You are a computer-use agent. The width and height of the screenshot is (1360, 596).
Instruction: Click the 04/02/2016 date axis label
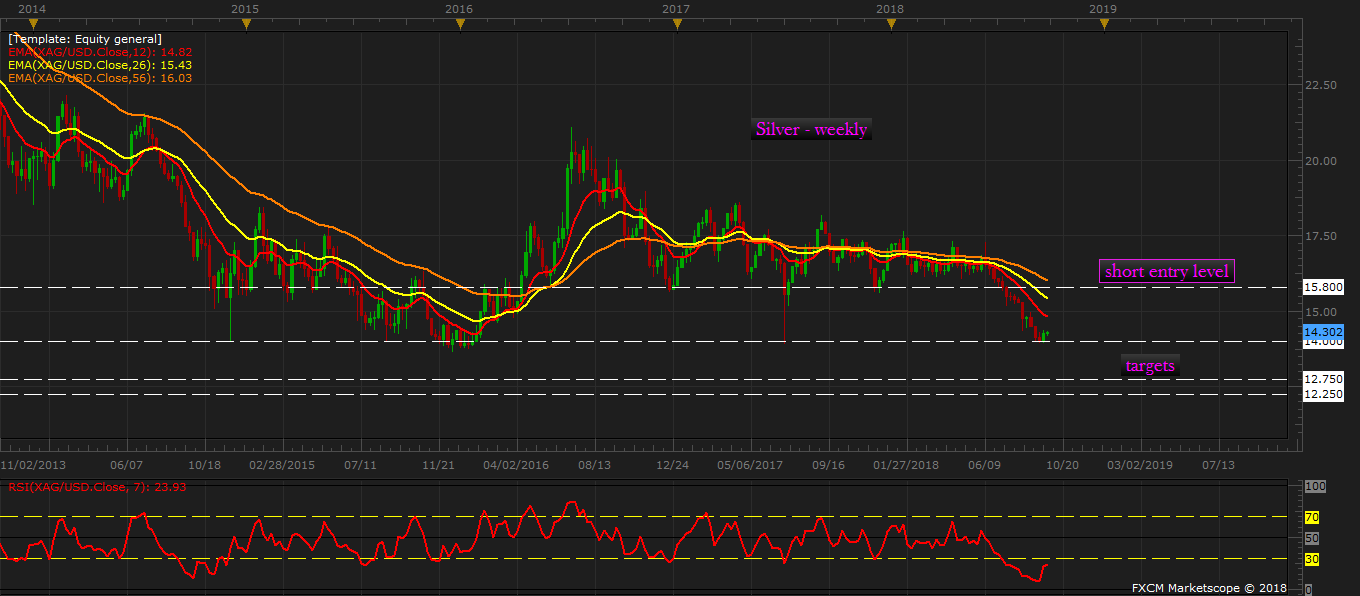click(516, 465)
